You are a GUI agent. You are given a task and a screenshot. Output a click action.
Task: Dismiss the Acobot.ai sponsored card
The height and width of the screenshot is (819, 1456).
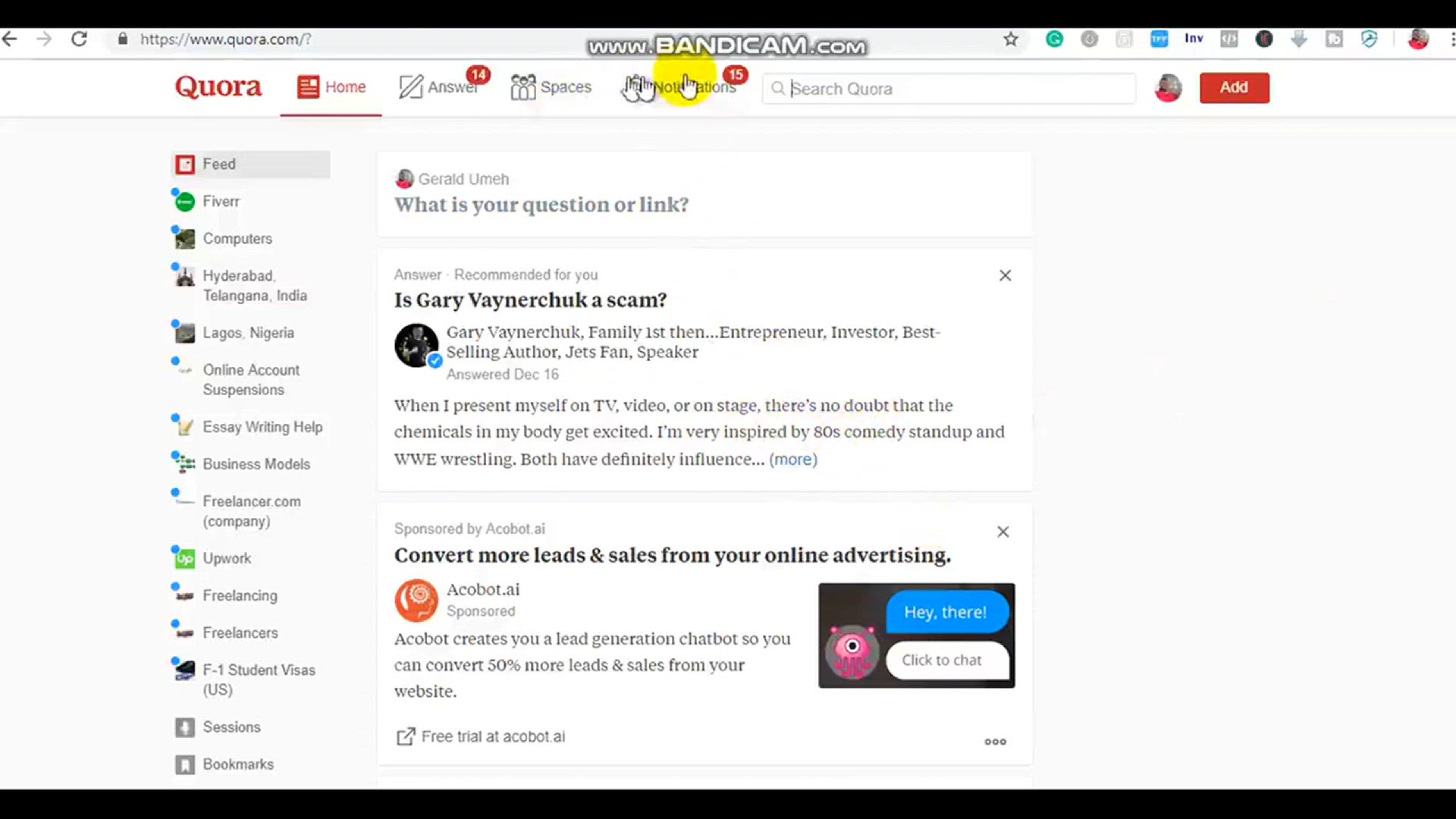coord(1003,532)
